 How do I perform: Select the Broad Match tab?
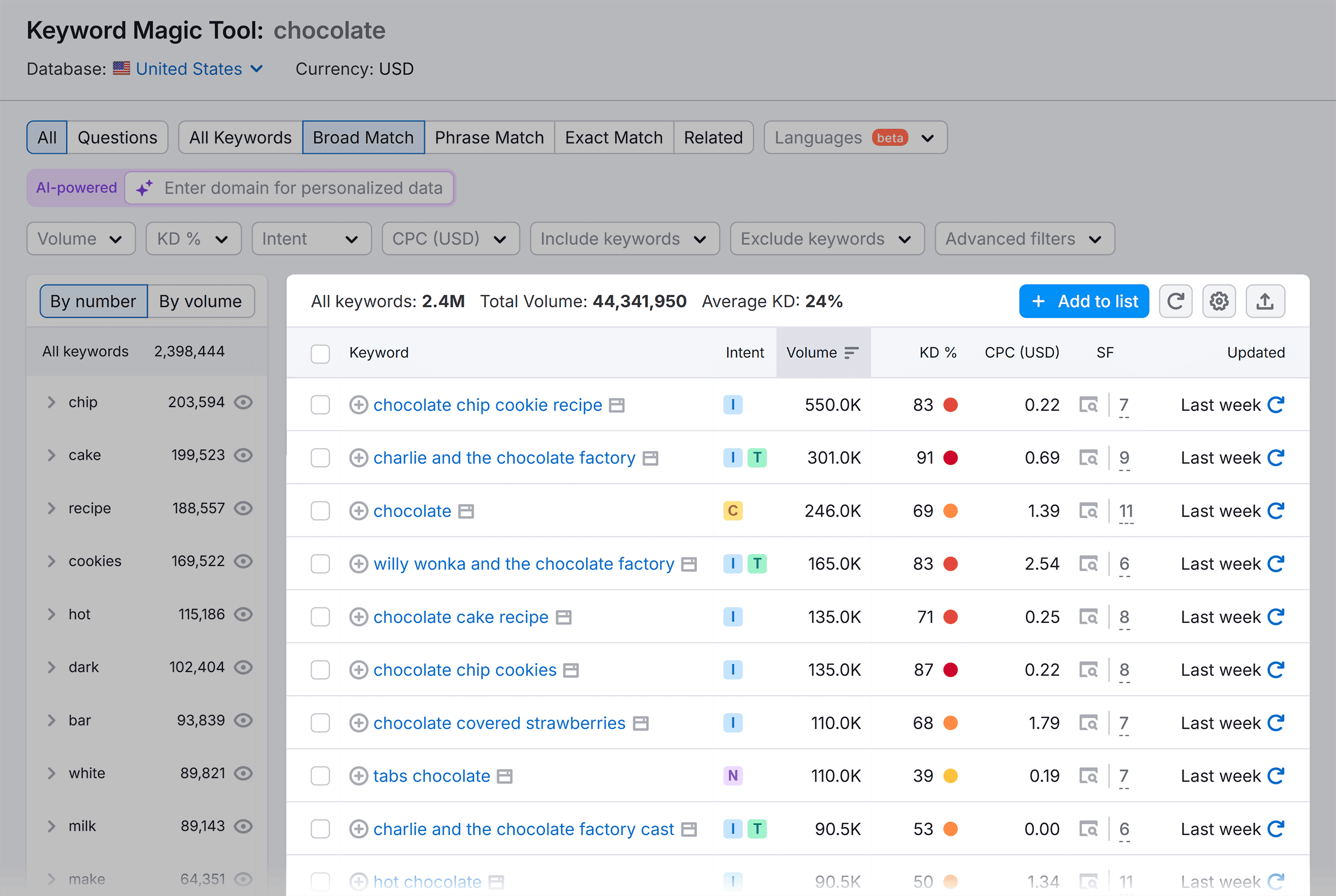click(x=363, y=136)
